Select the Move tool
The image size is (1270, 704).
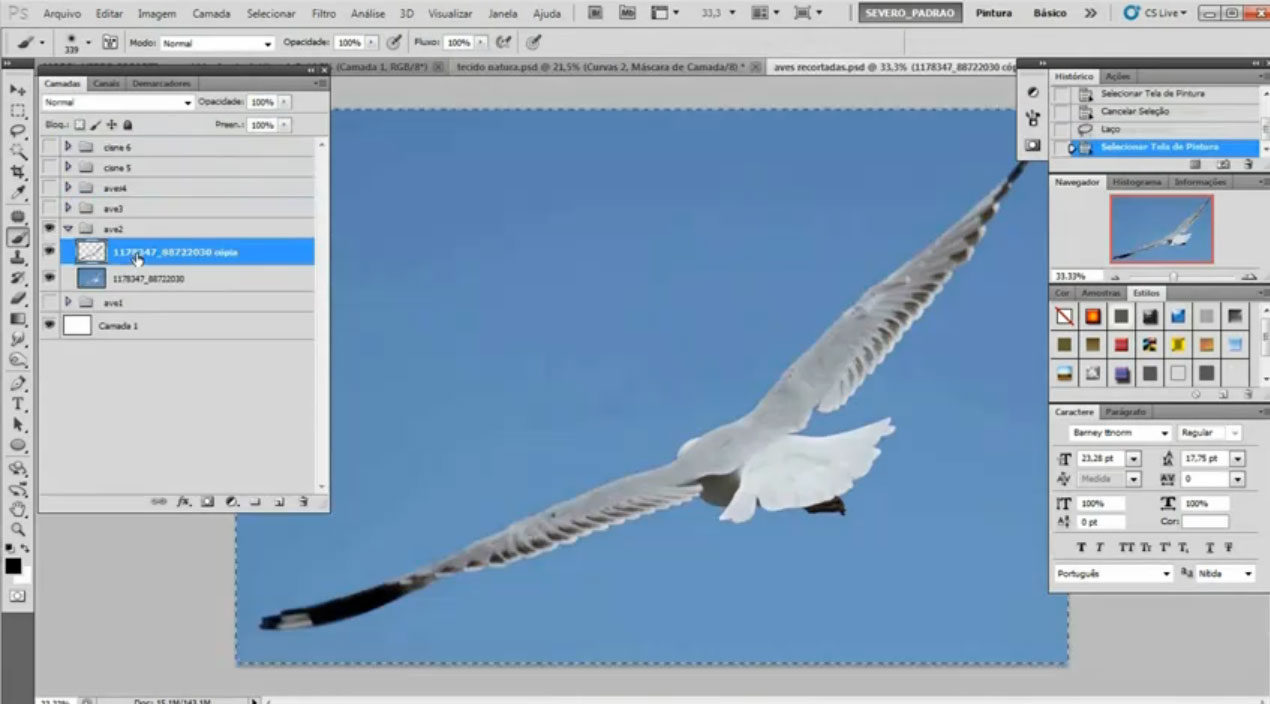(18, 90)
